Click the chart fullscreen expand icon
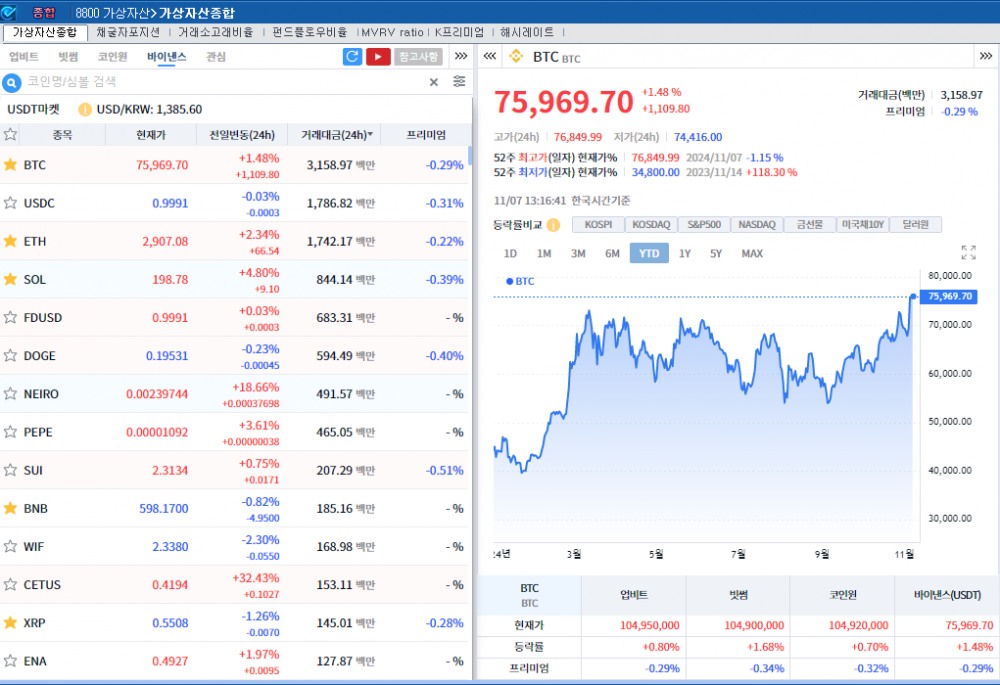 (965, 252)
